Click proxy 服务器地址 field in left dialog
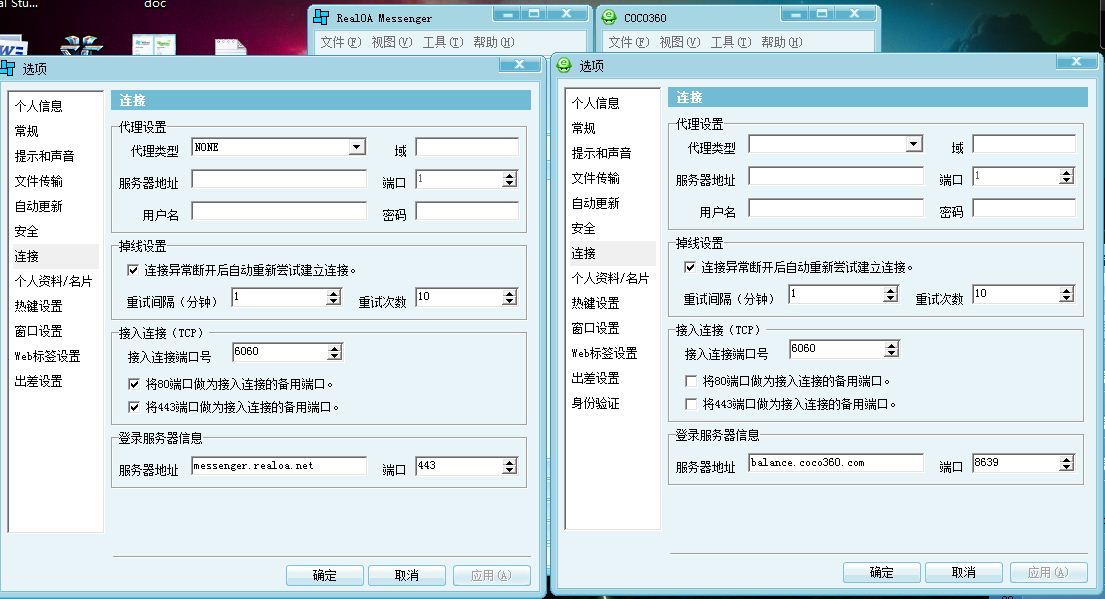 tap(279, 179)
